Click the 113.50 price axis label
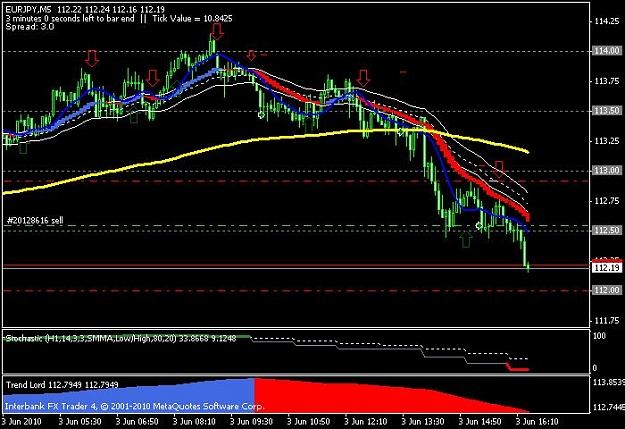Image resolution: width=625 pixels, height=429 pixels. (x=607, y=110)
